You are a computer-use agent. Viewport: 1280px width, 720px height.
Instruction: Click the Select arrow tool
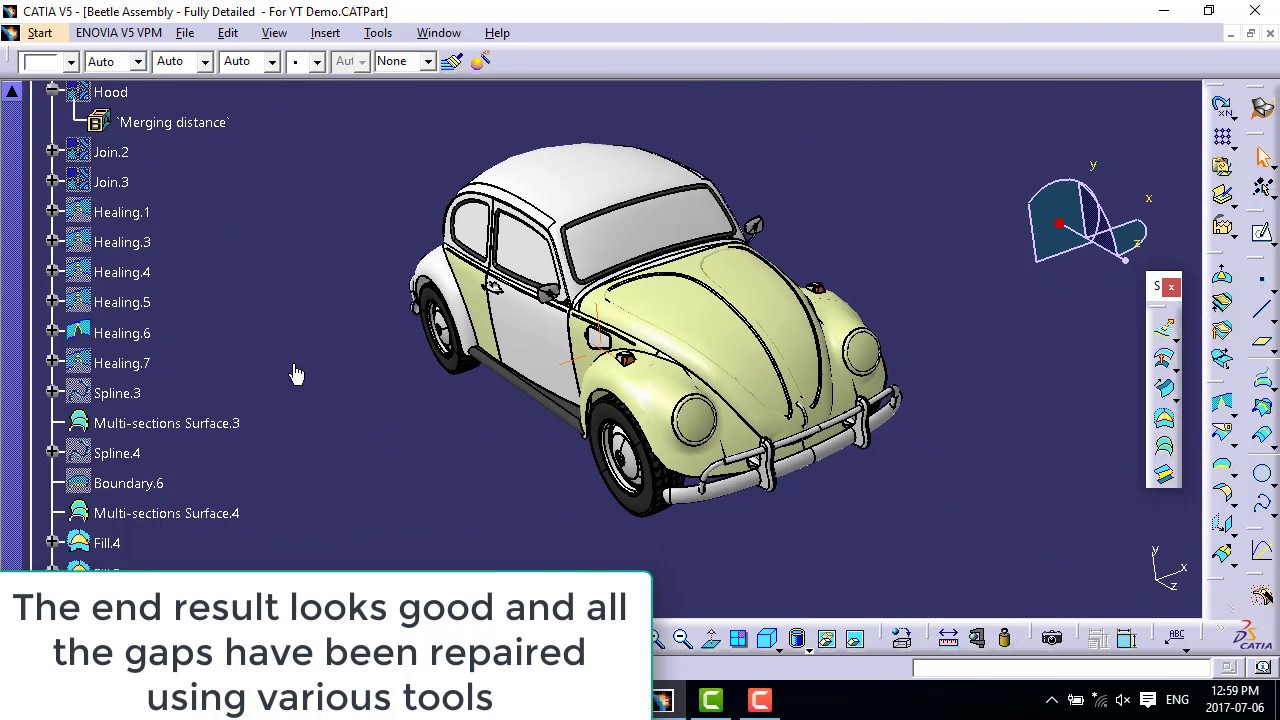click(x=1262, y=157)
